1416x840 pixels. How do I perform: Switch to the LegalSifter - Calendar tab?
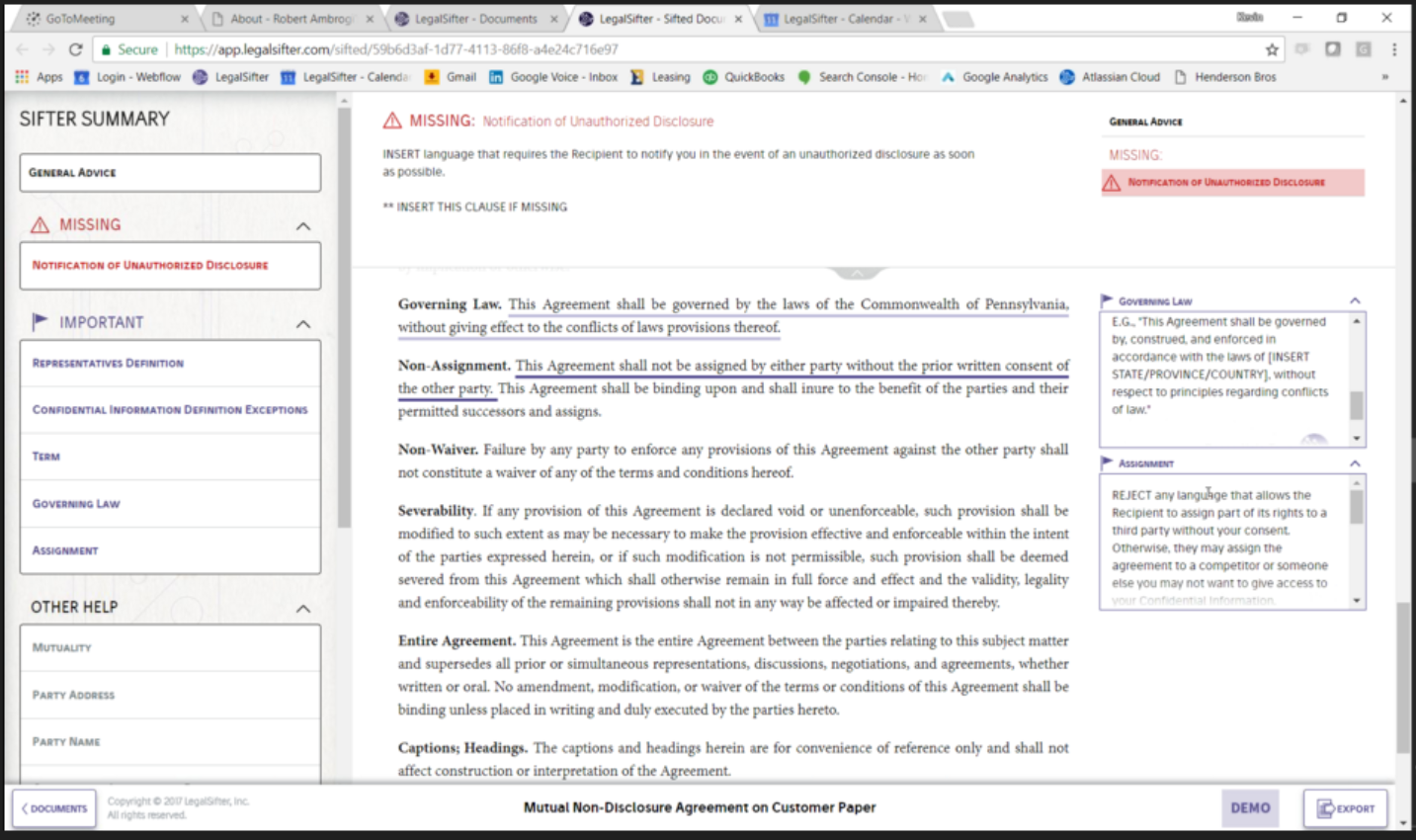tap(845, 19)
